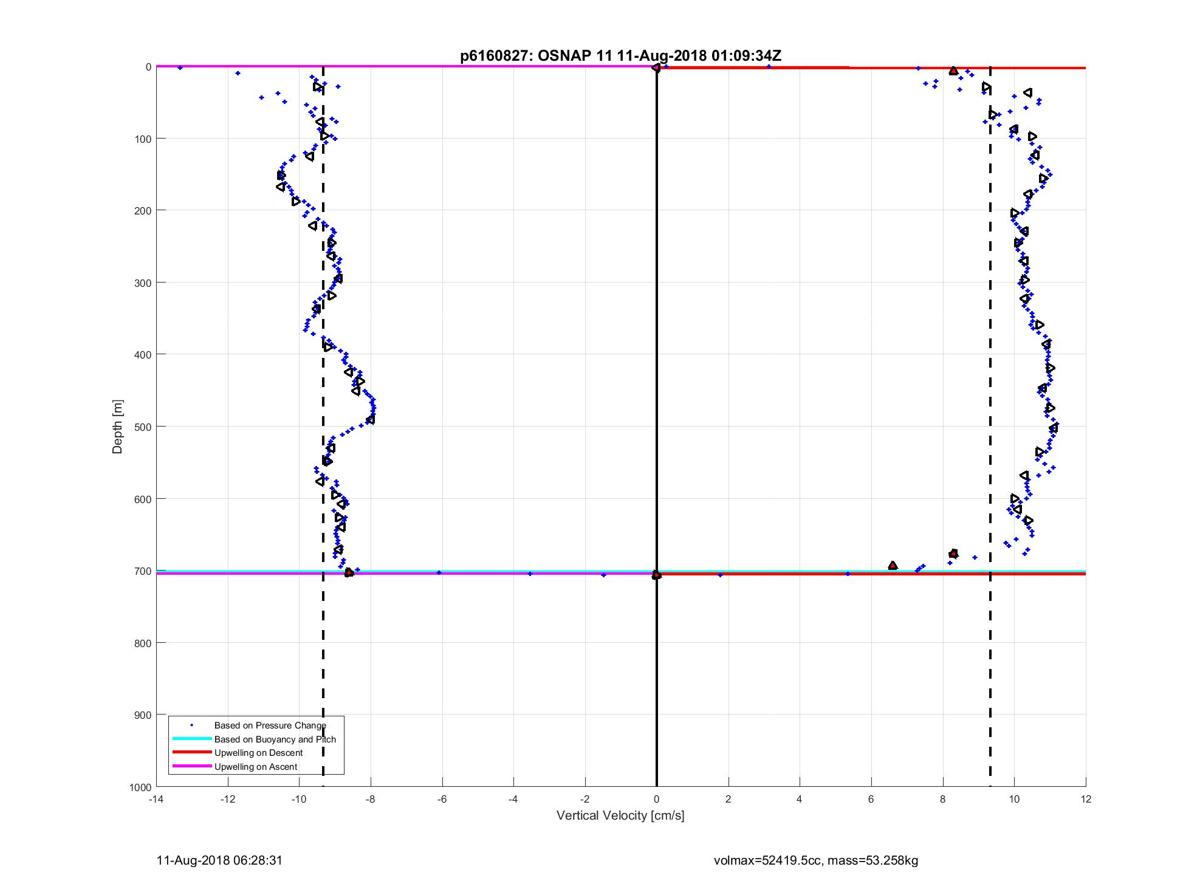Click the red triangle marker at the surface near 8 cm/s
Viewport: 1200px width, 885px height.
pyautogui.click(x=953, y=71)
